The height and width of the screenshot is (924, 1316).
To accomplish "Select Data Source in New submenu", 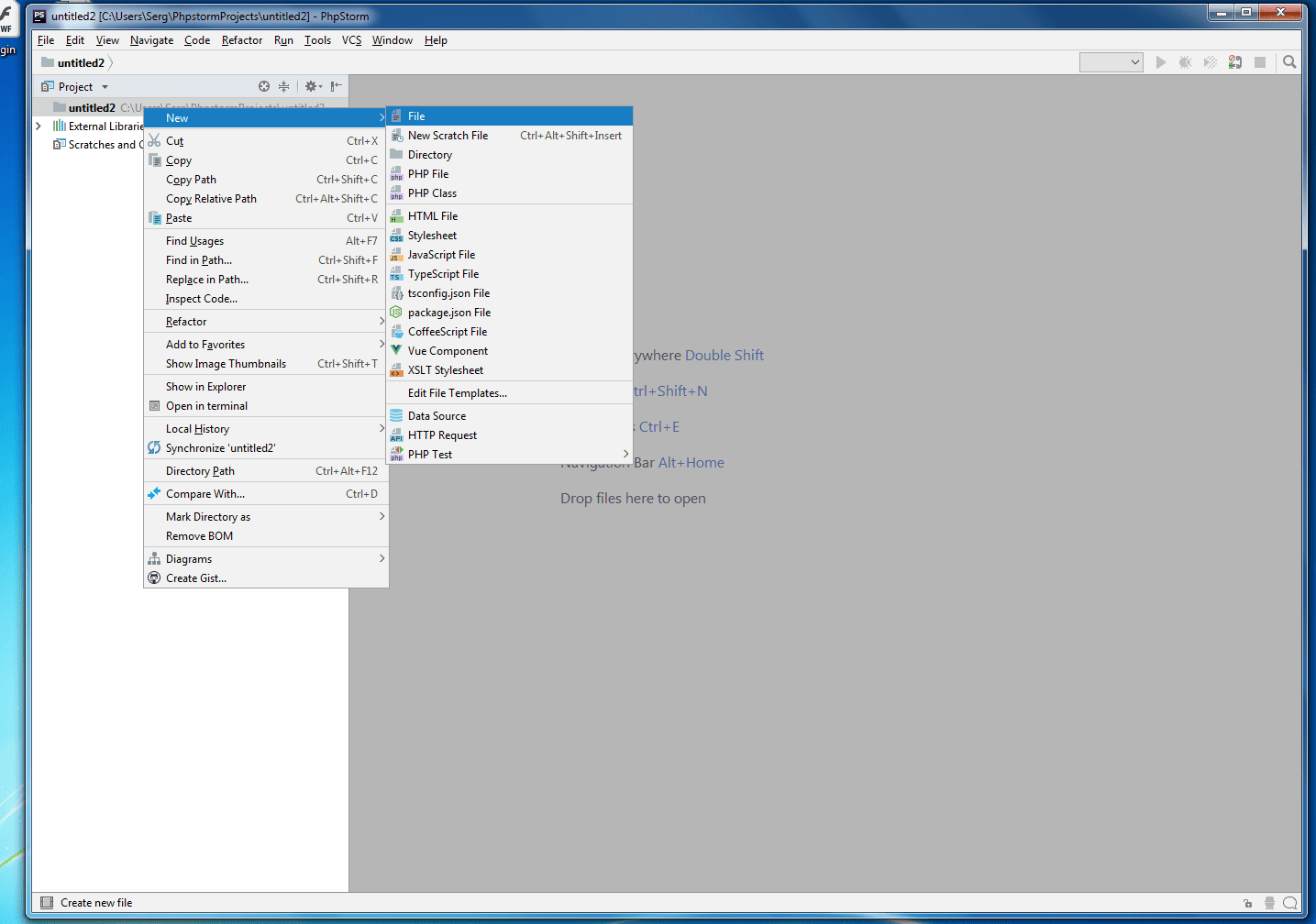I will 509,416.
